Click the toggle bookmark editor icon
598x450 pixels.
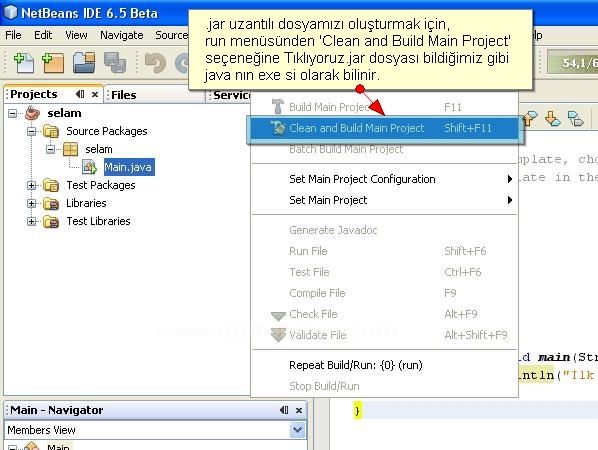click(575, 119)
